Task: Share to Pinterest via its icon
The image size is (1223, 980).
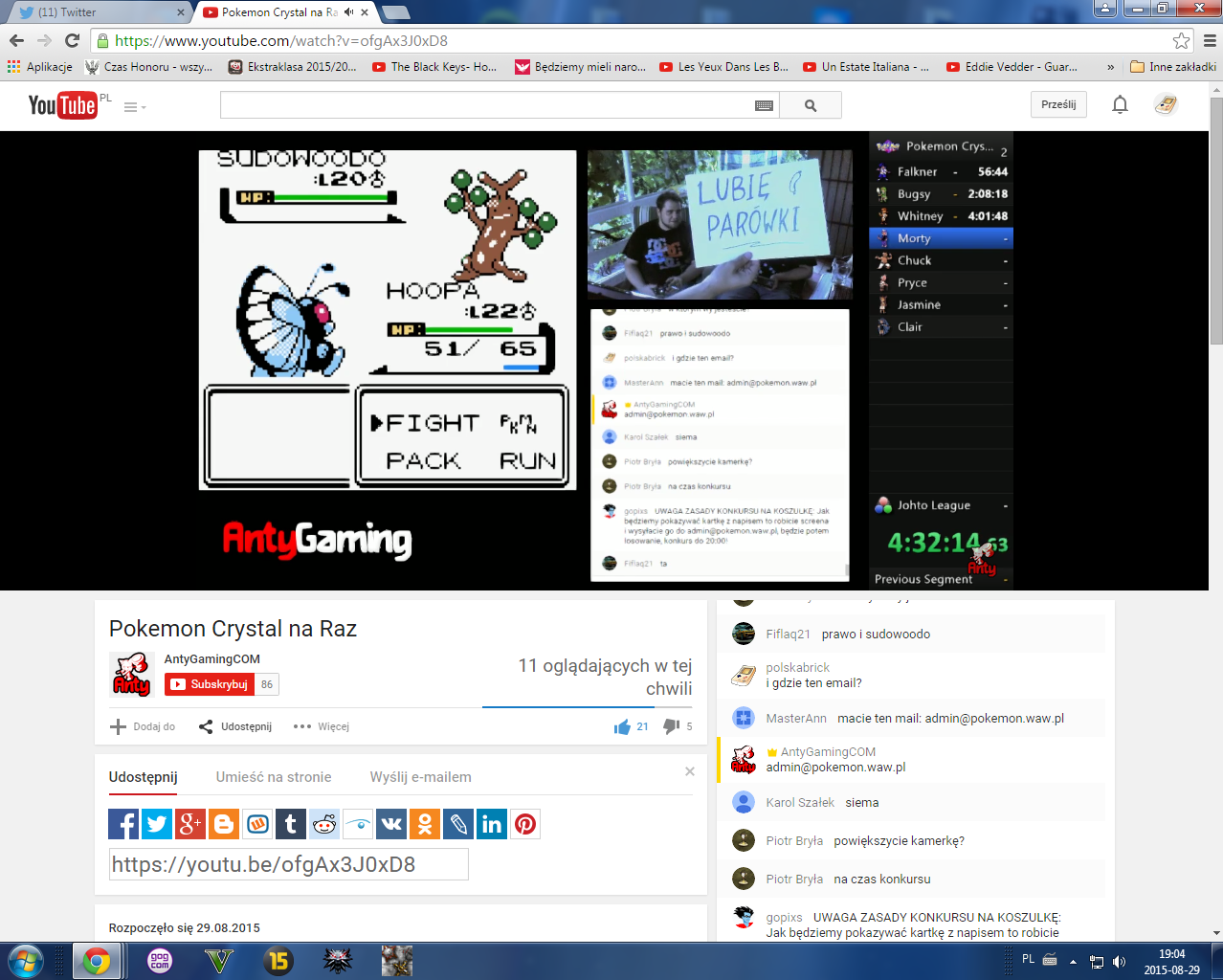Action: 525,824
